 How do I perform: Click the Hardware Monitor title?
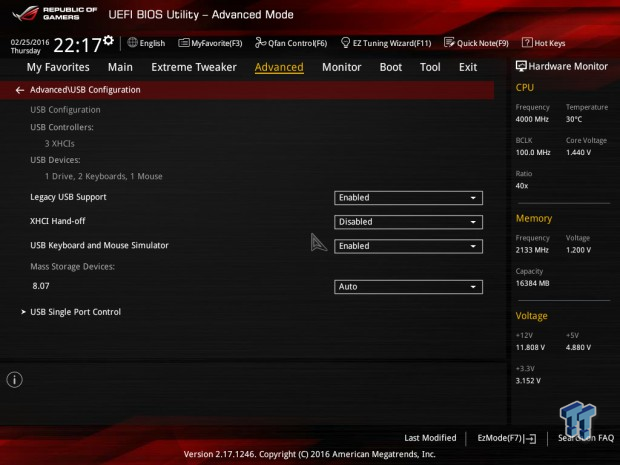[568, 66]
